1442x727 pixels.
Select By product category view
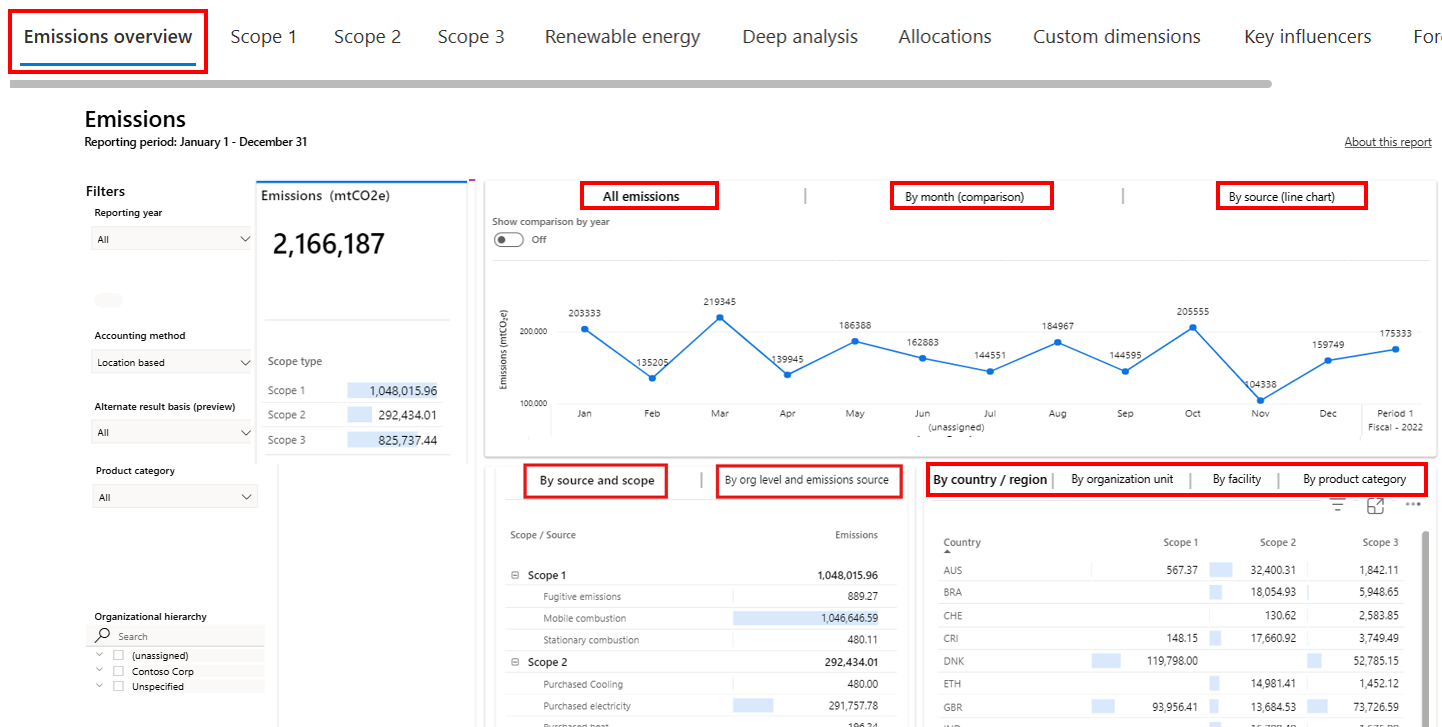(1354, 479)
